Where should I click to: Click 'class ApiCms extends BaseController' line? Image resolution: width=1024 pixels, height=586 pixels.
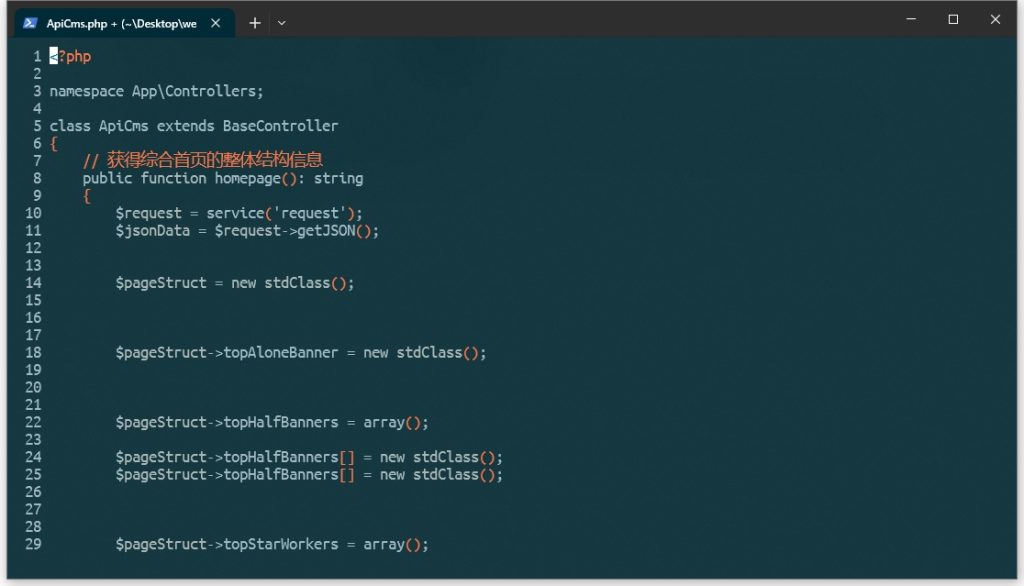194,125
